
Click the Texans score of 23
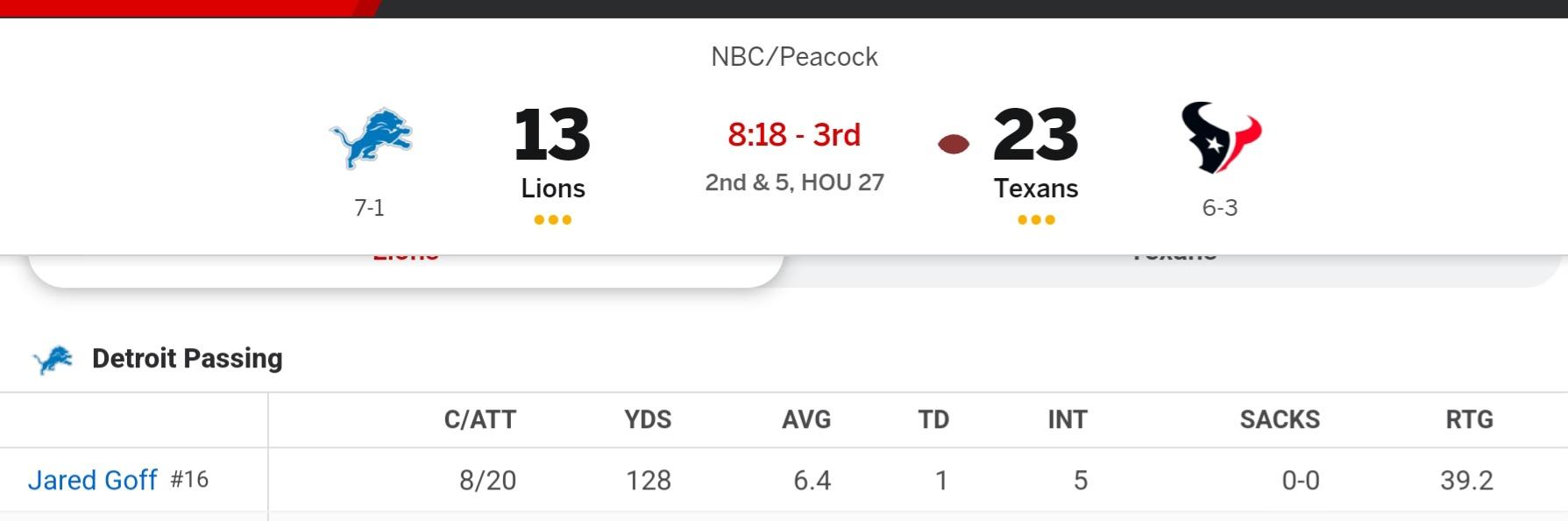[1036, 135]
